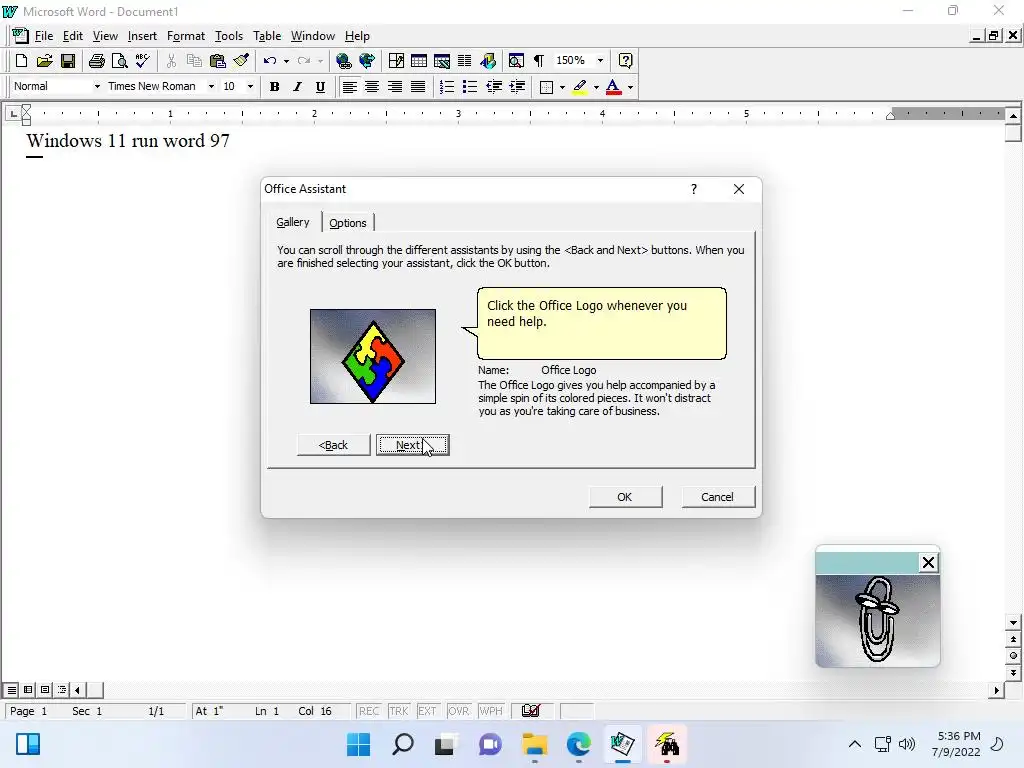Expand the Style dropdown showing Normal
Image resolution: width=1024 pixels, height=768 pixels.
pyautogui.click(x=97, y=86)
